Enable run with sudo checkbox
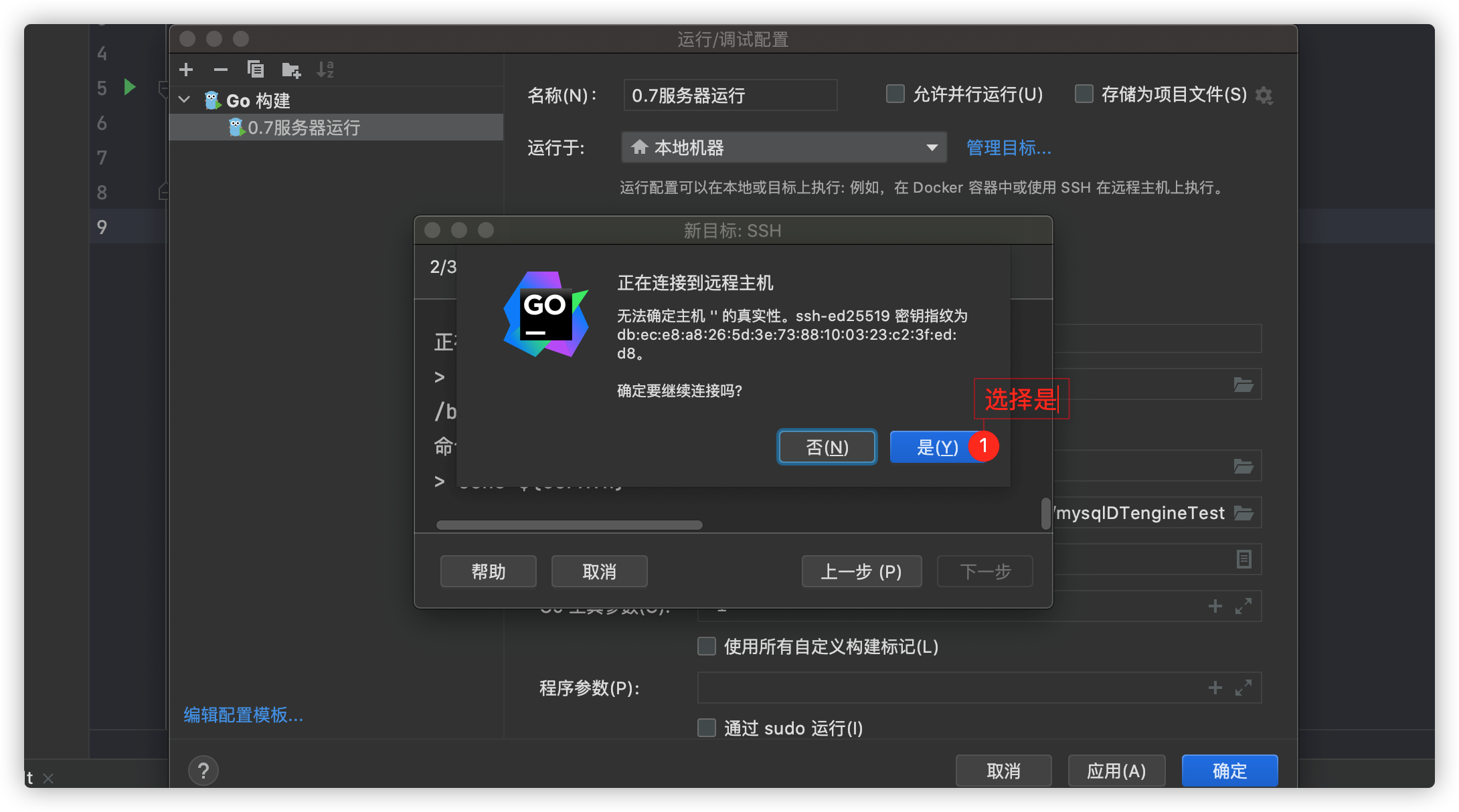This screenshot has width=1459, height=812. tap(707, 728)
